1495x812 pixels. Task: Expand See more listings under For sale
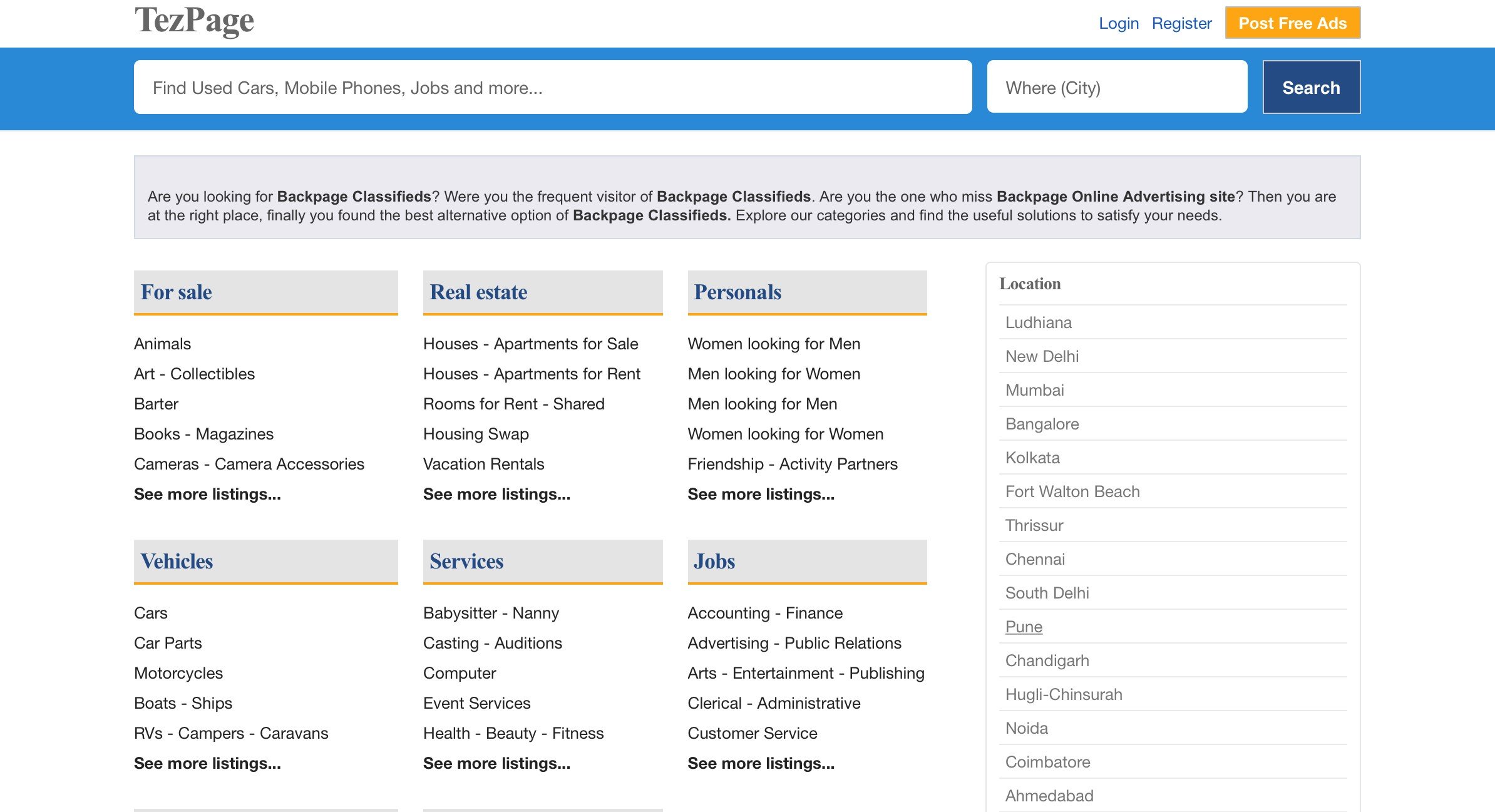pyautogui.click(x=207, y=493)
